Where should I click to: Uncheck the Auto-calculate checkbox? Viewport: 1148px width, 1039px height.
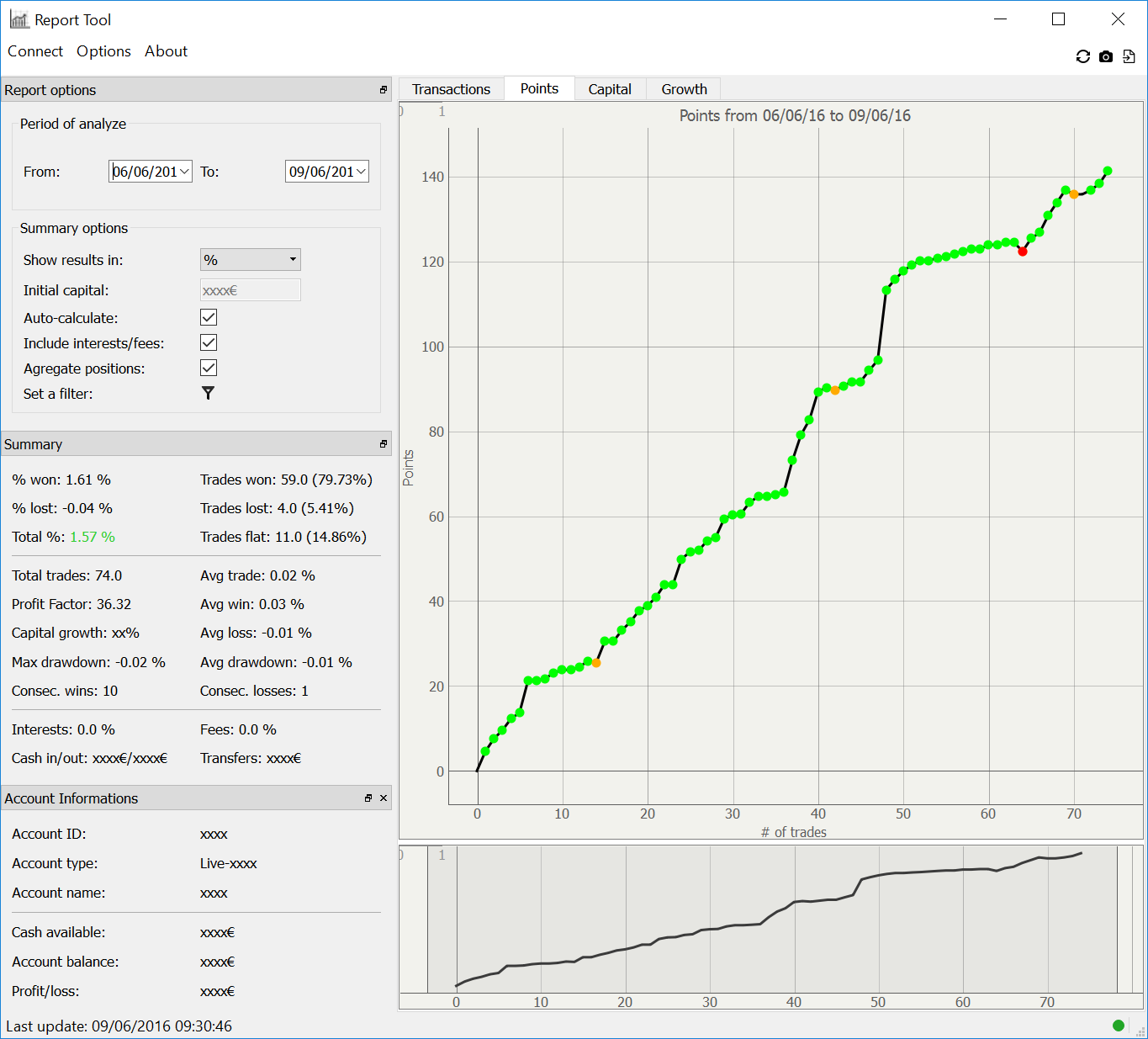coord(209,317)
